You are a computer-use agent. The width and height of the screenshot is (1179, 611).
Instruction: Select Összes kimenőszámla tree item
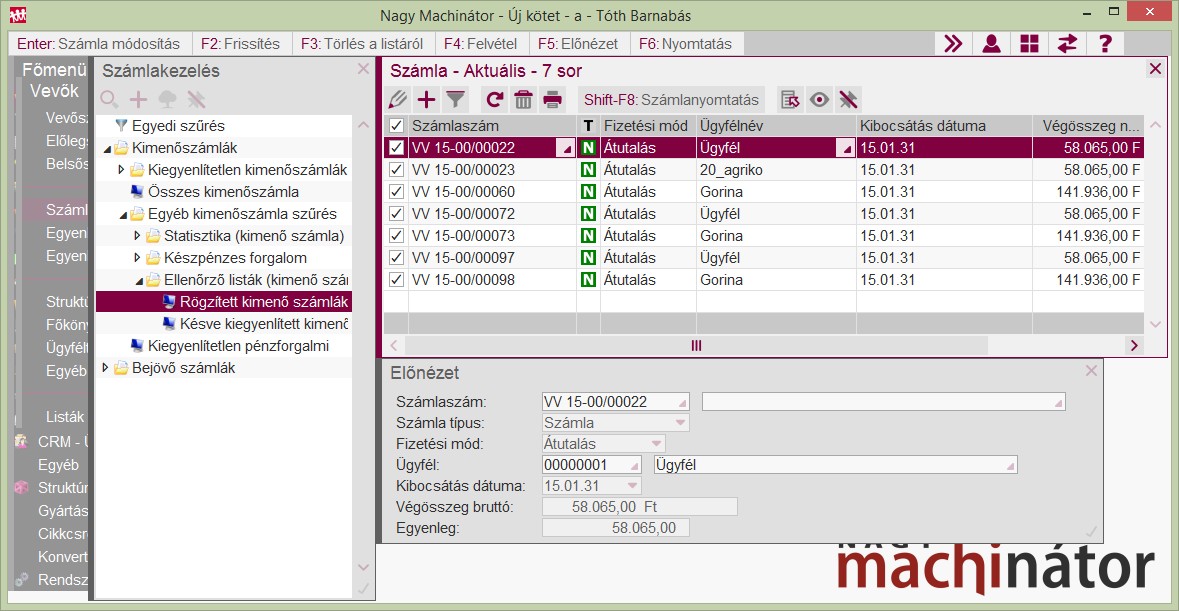[x=223, y=192]
